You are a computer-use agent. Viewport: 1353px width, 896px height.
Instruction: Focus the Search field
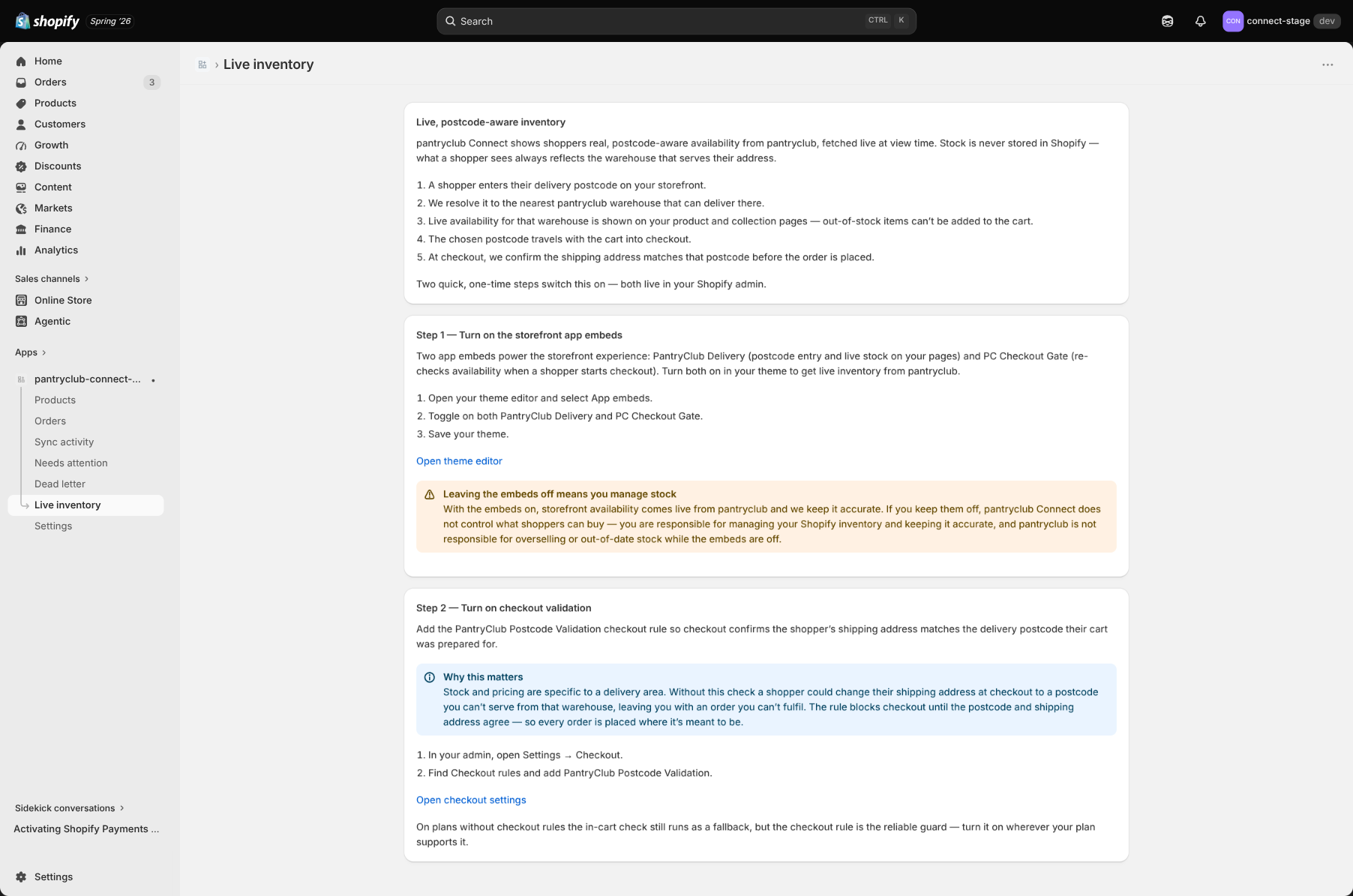(676, 21)
